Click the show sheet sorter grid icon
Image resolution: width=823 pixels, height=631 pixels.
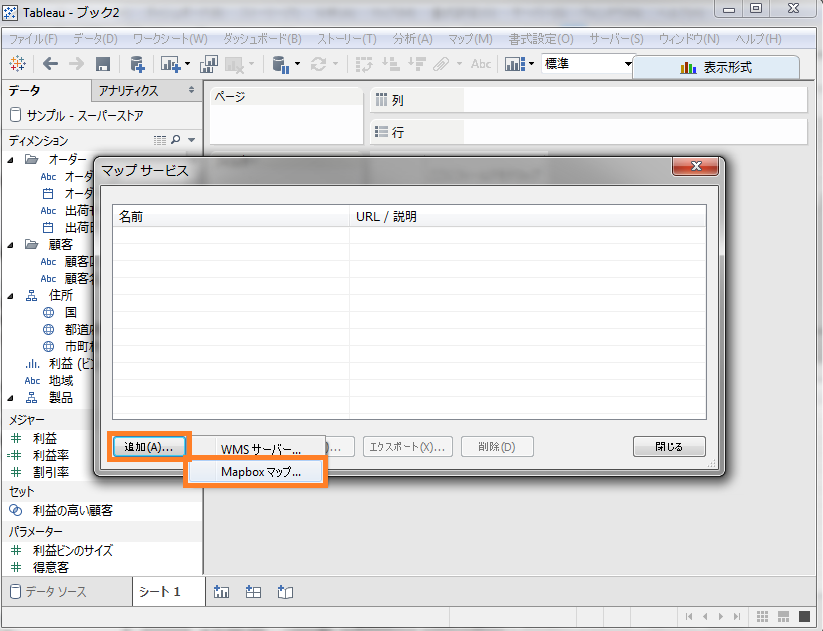[763, 616]
